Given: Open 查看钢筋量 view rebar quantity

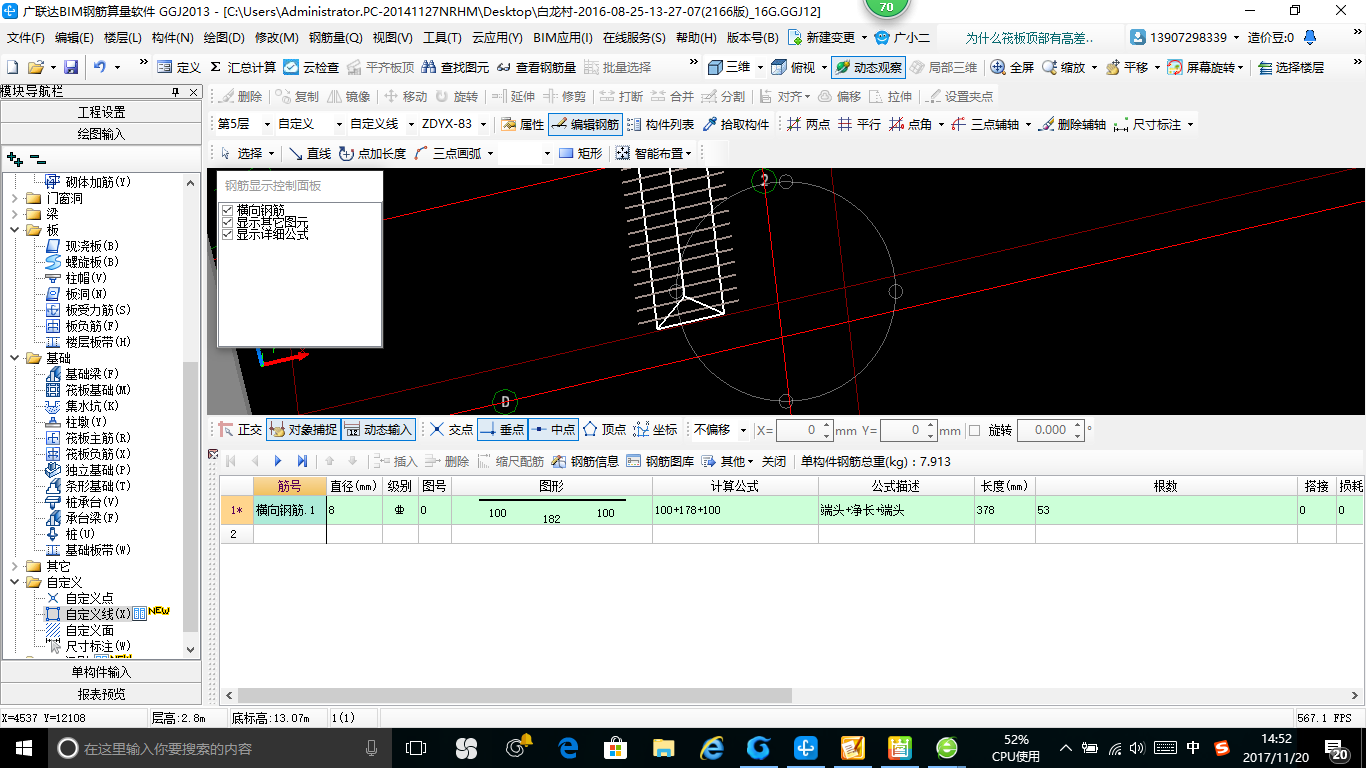Looking at the screenshot, I should click(537, 68).
